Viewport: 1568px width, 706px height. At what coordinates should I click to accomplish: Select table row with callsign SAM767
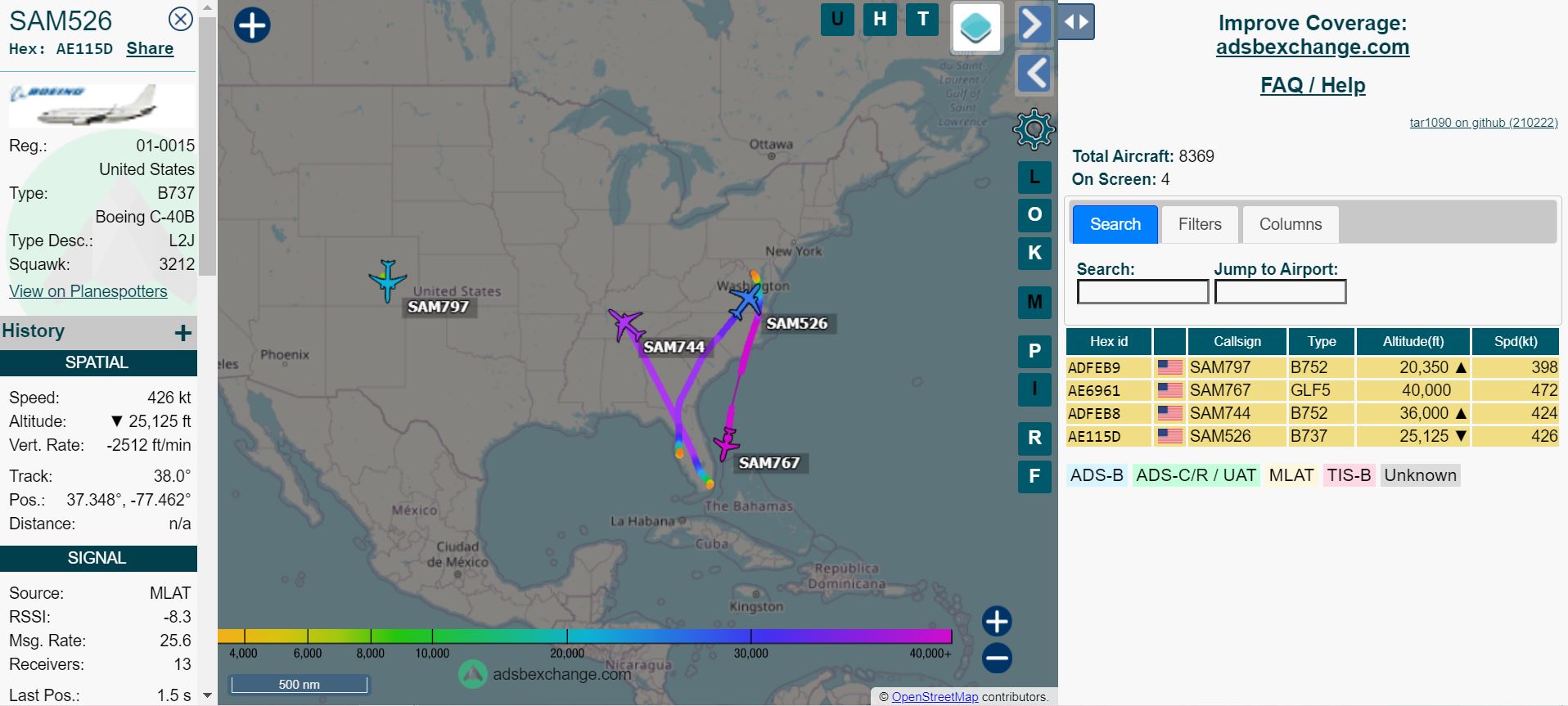point(1313,390)
